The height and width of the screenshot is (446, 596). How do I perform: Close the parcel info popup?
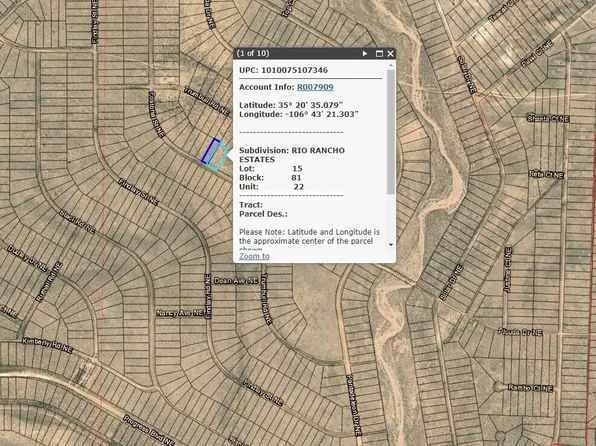click(390, 54)
